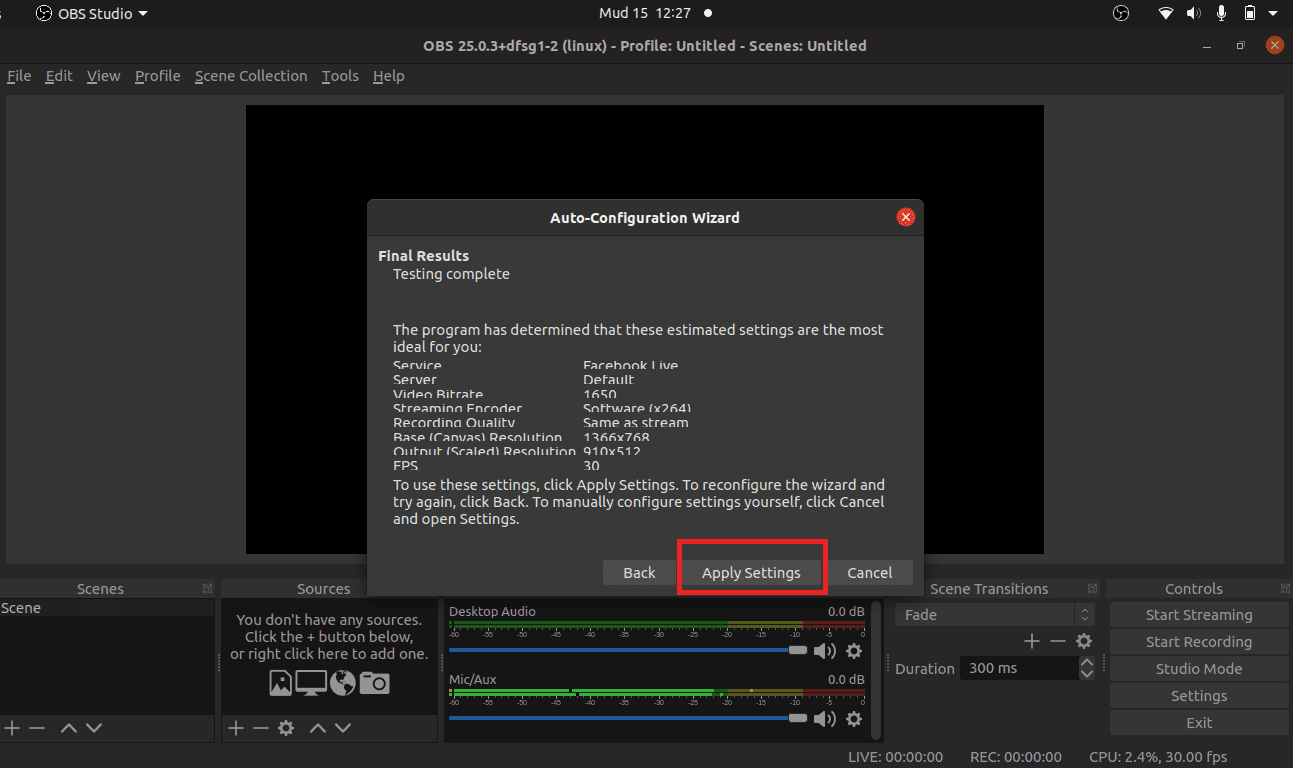Click REC timer in status bar

1015,757
